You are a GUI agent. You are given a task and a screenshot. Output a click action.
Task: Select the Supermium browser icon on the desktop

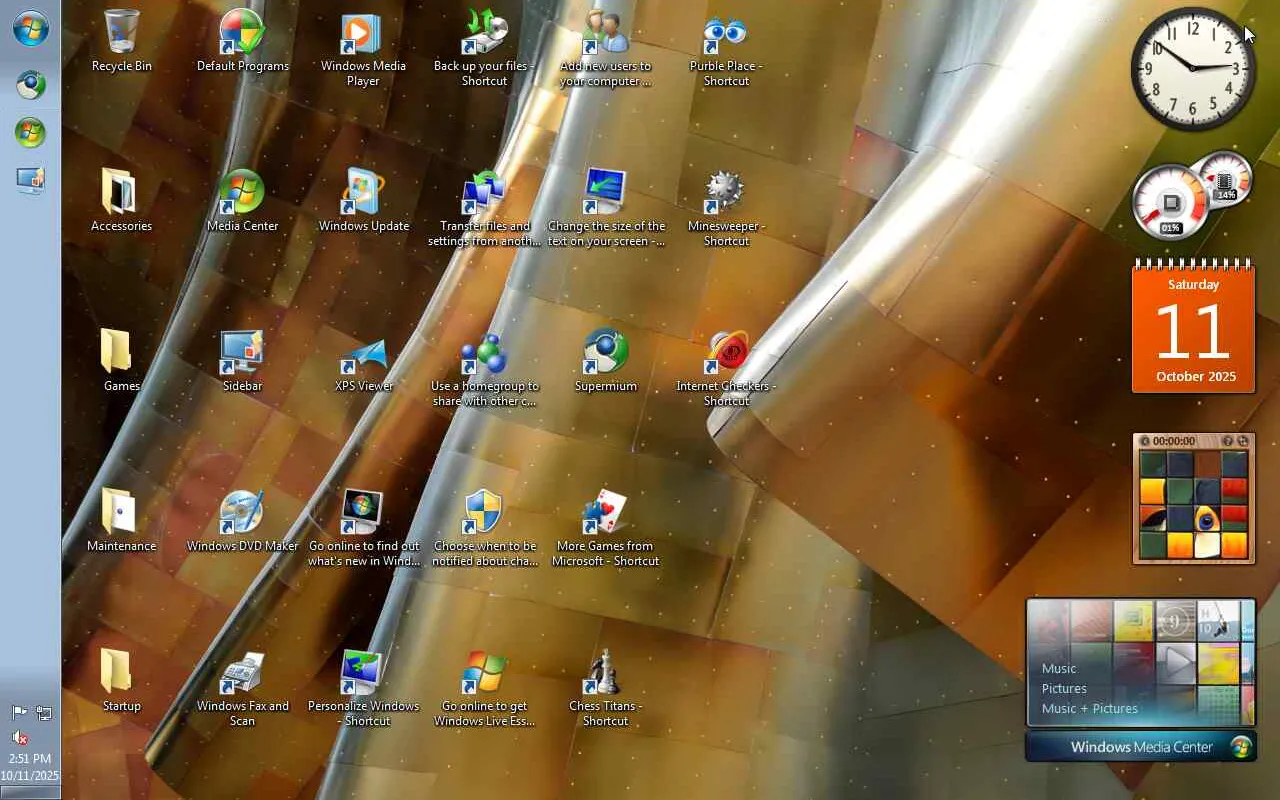tap(605, 361)
